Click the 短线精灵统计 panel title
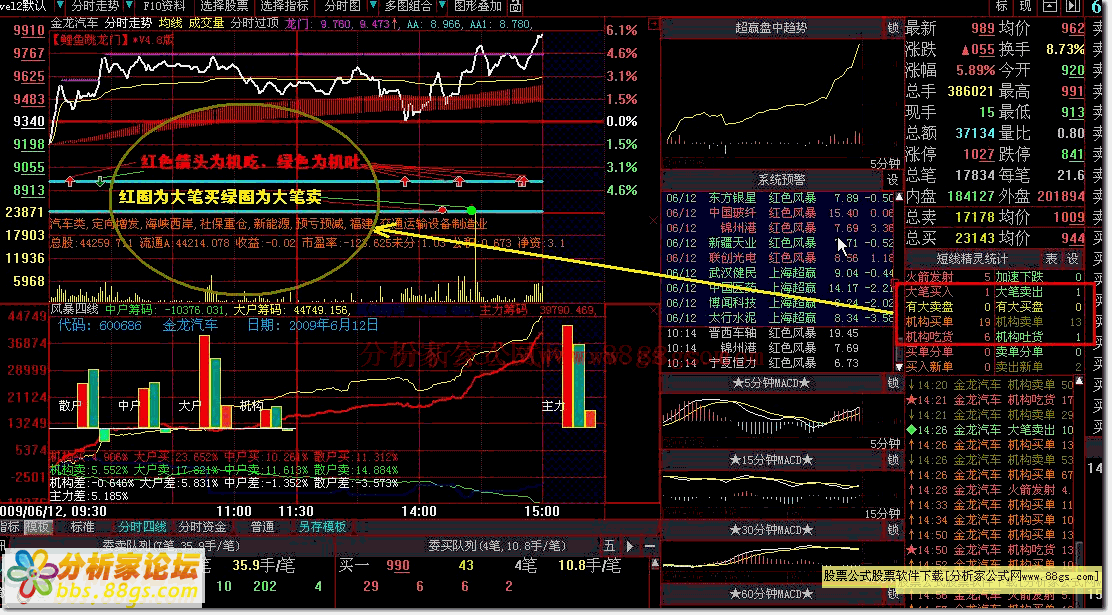The height and width of the screenshot is (615, 1112). (972, 259)
